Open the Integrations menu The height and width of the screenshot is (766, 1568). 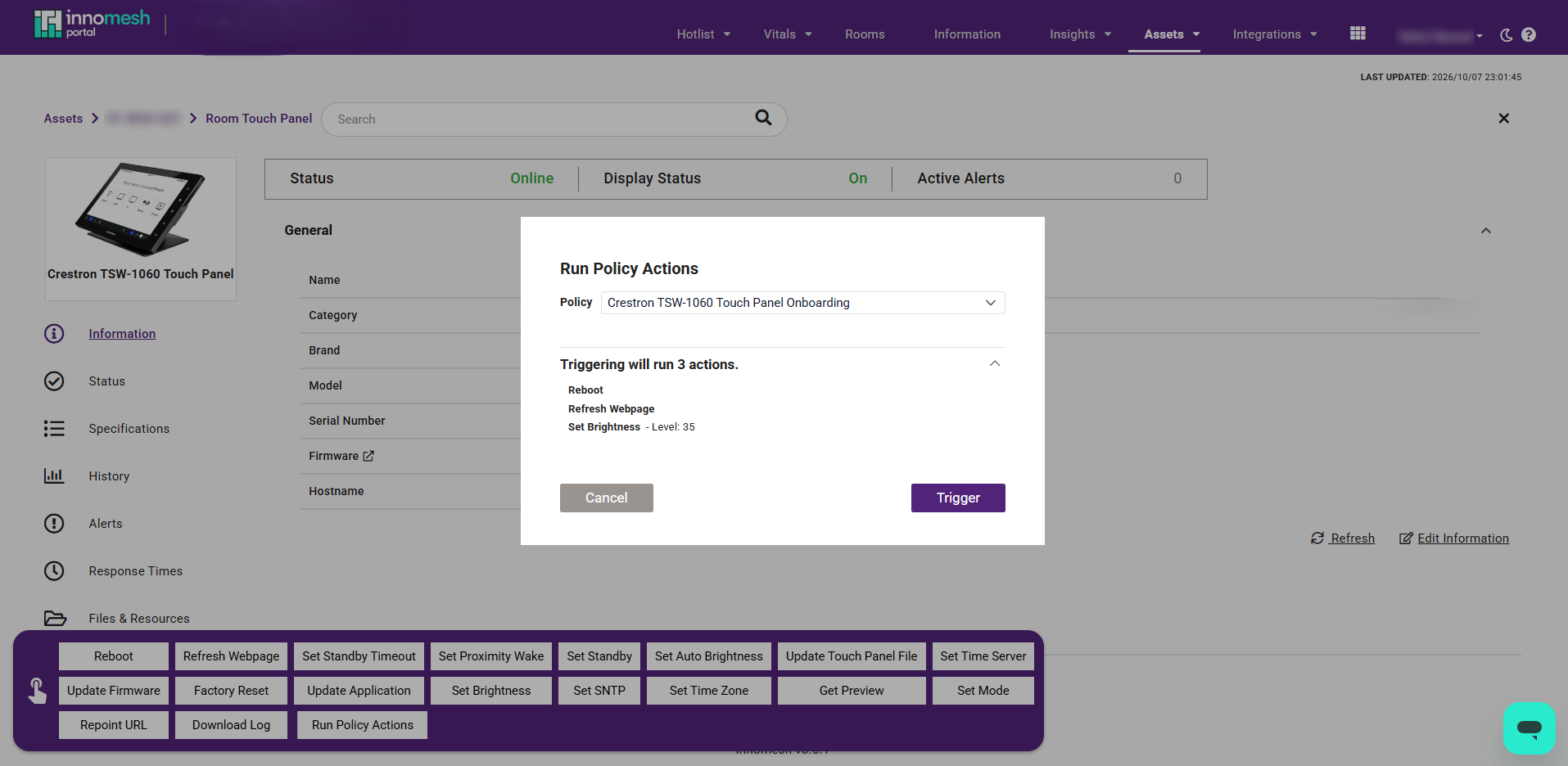[x=1275, y=34]
